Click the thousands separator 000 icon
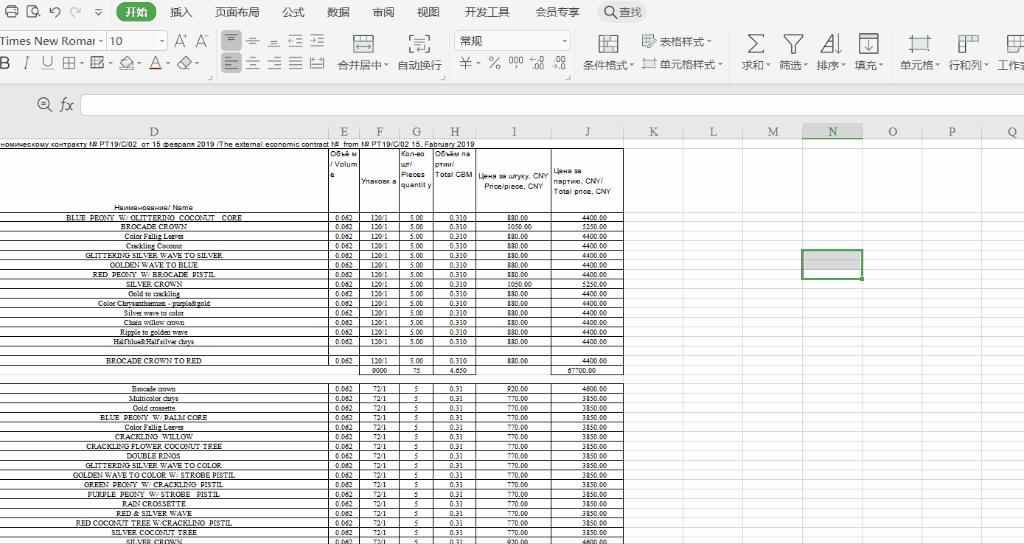1024x544 pixels. (516, 63)
